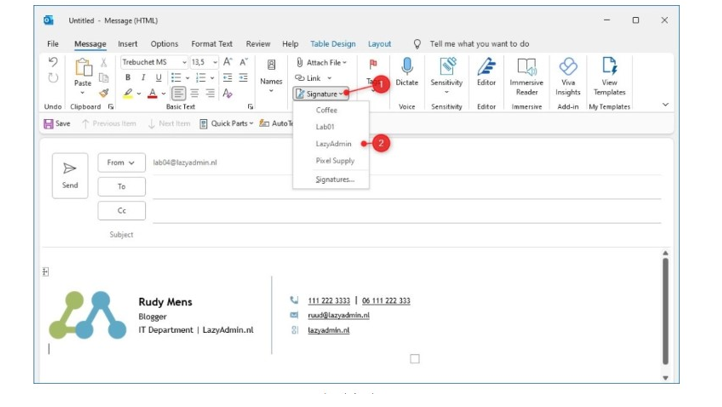Click into the Subject field
This screenshot has width=722, height=407.
click(400, 235)
